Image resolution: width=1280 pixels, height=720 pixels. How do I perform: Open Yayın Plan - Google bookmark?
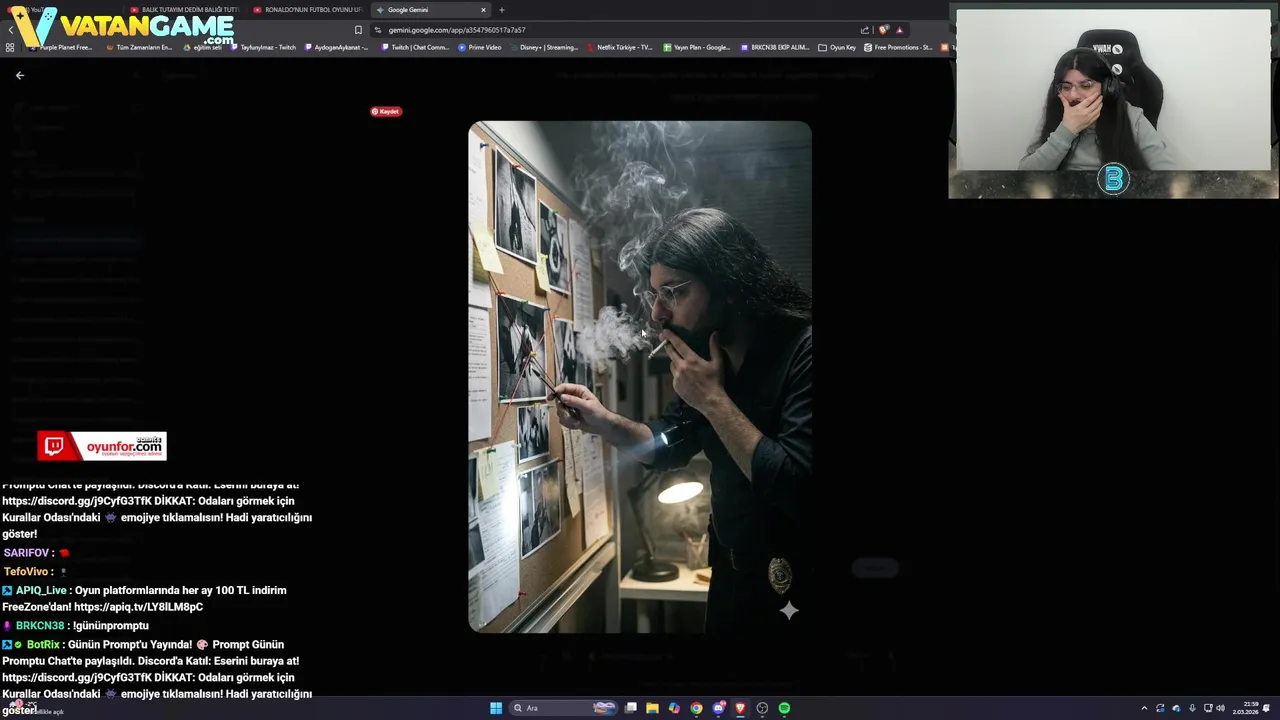tap(697, 47)
